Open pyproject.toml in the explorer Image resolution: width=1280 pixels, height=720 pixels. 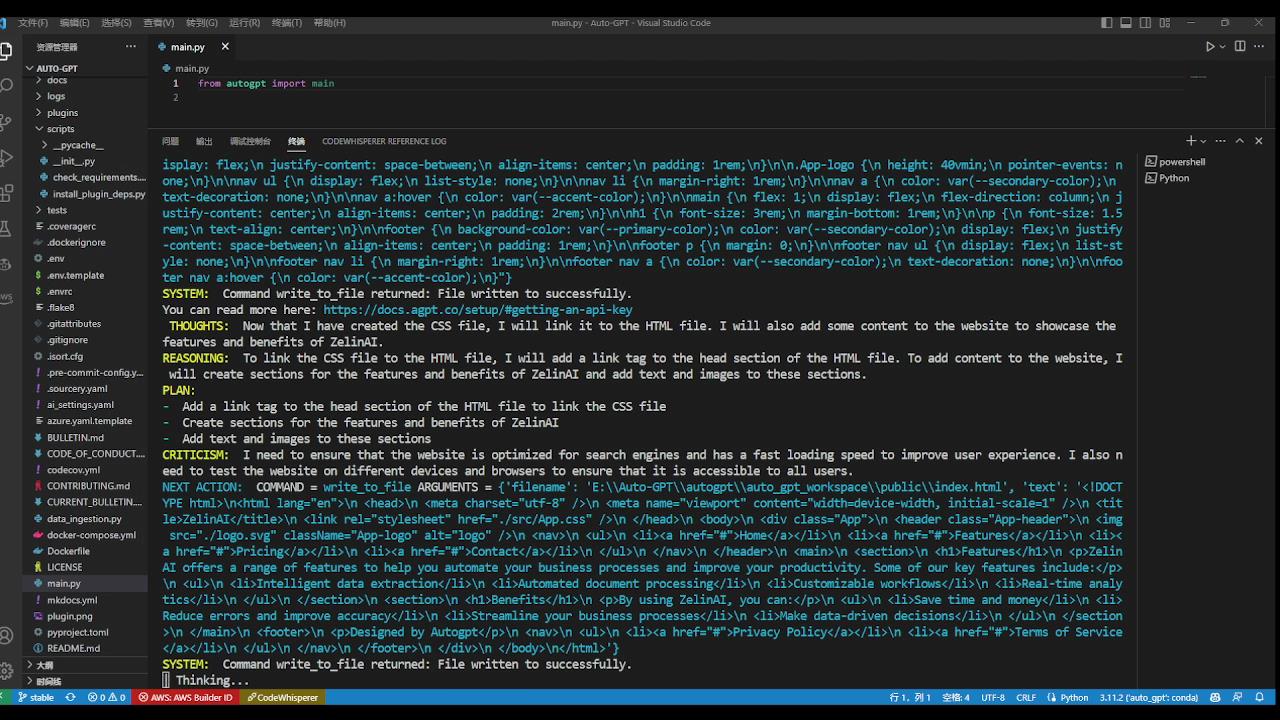[78, 632]
